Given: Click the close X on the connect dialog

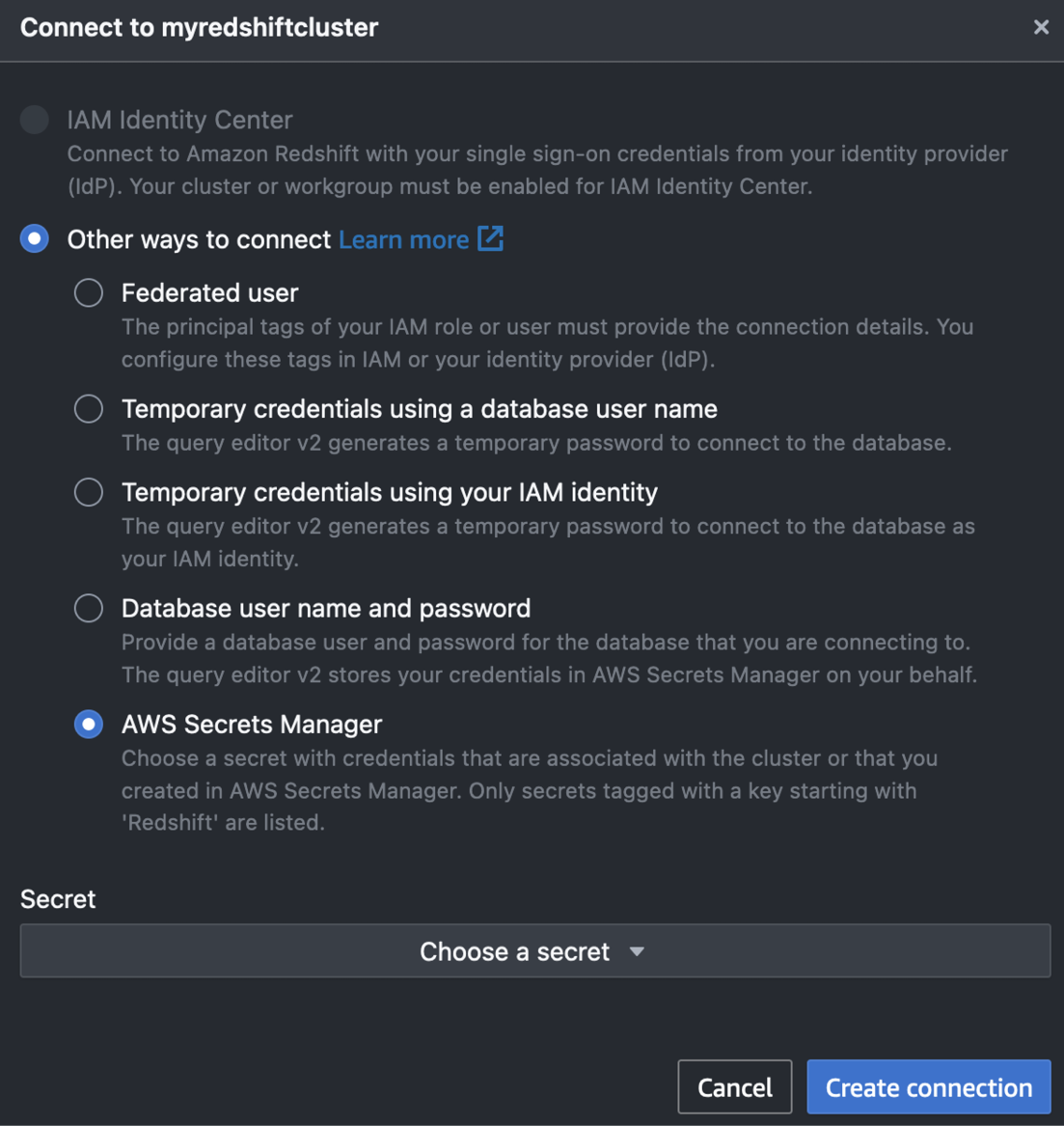Looking at the screenshot, I should pos(1041,27).
